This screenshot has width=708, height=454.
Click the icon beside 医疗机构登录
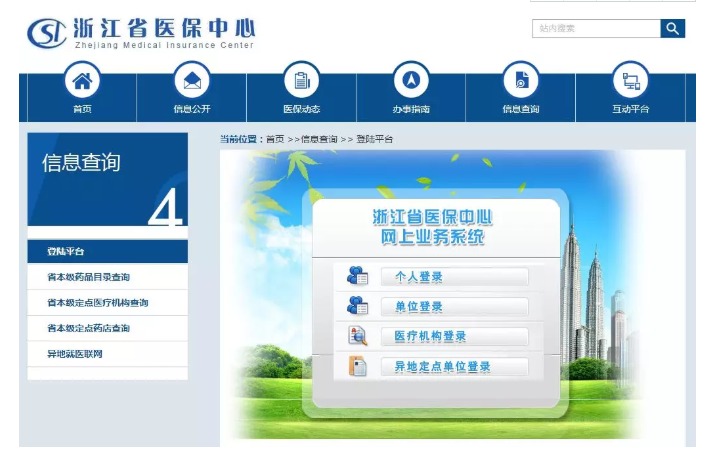pos(357,336)
